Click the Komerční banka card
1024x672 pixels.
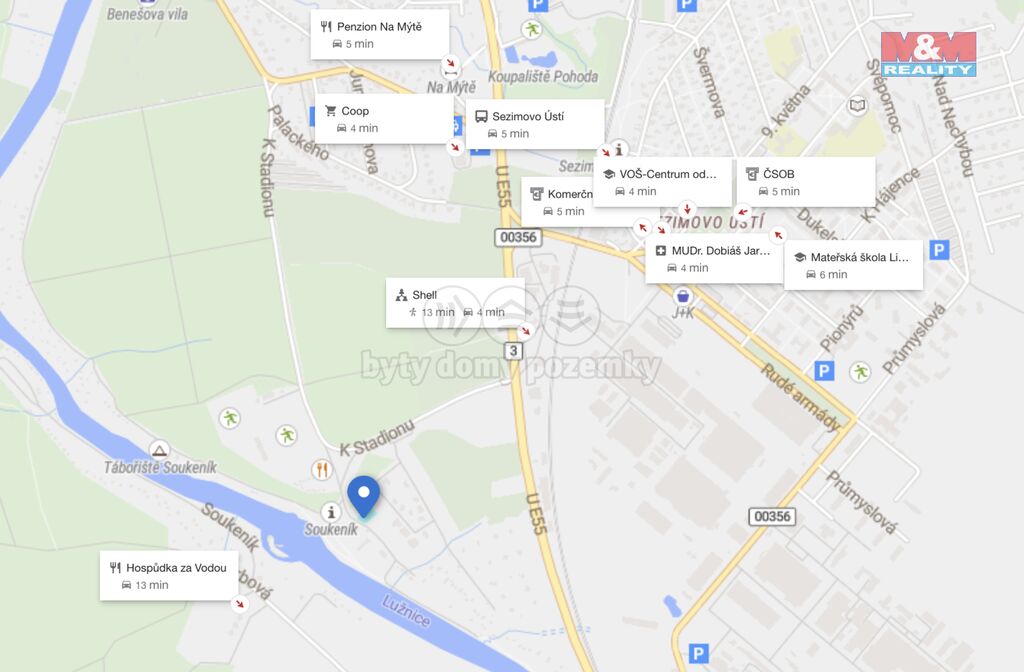tap(558, 202)
